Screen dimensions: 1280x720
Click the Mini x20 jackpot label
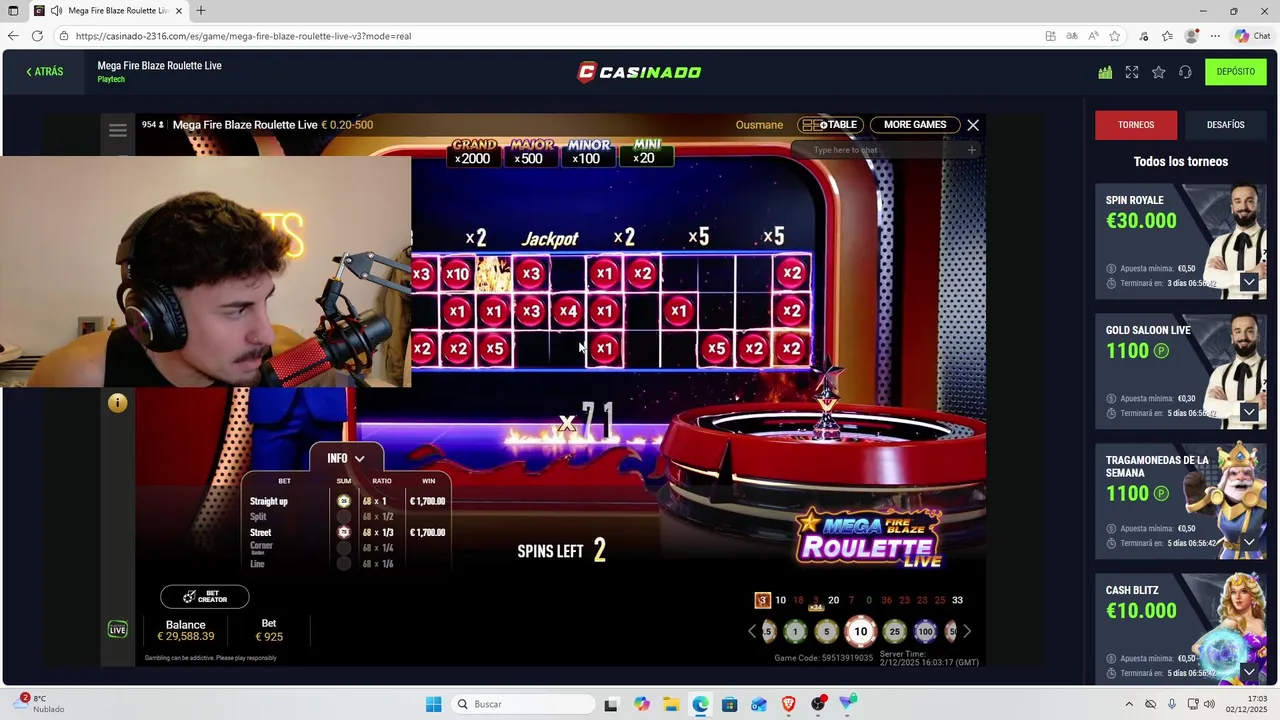(646, 152)
